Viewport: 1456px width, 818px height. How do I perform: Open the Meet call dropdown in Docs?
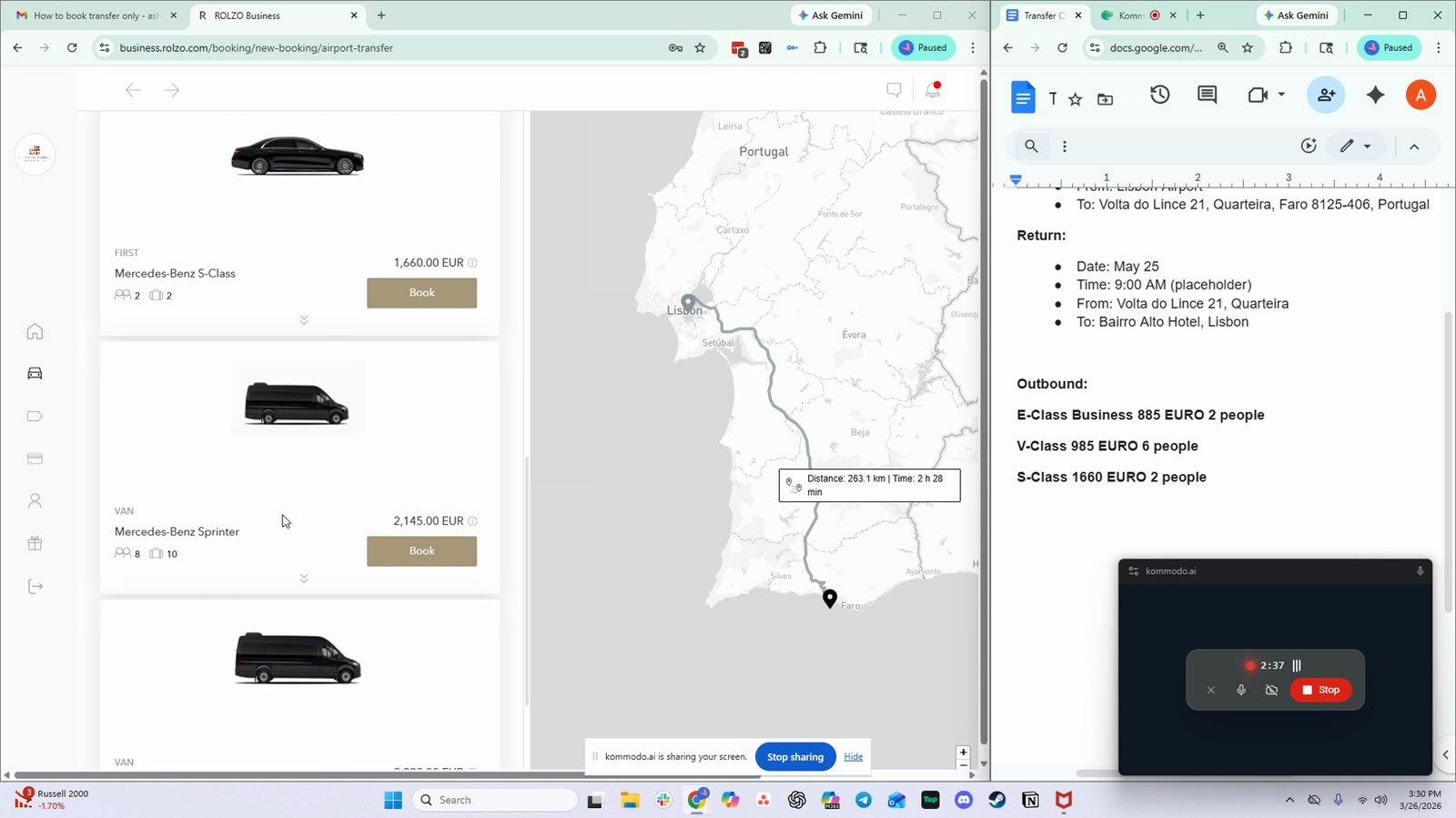[1281, 95]
